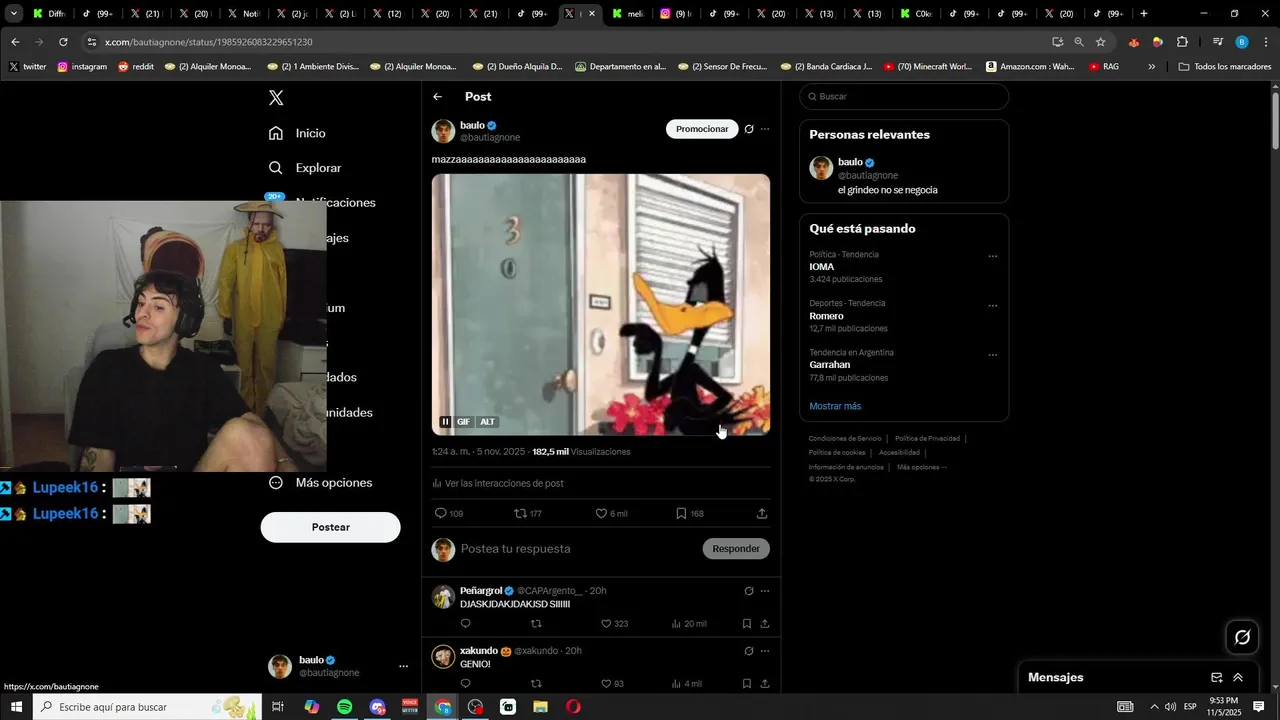Open the instagram bookmark
Viewport: 1280px width, 720px height.
82,67
